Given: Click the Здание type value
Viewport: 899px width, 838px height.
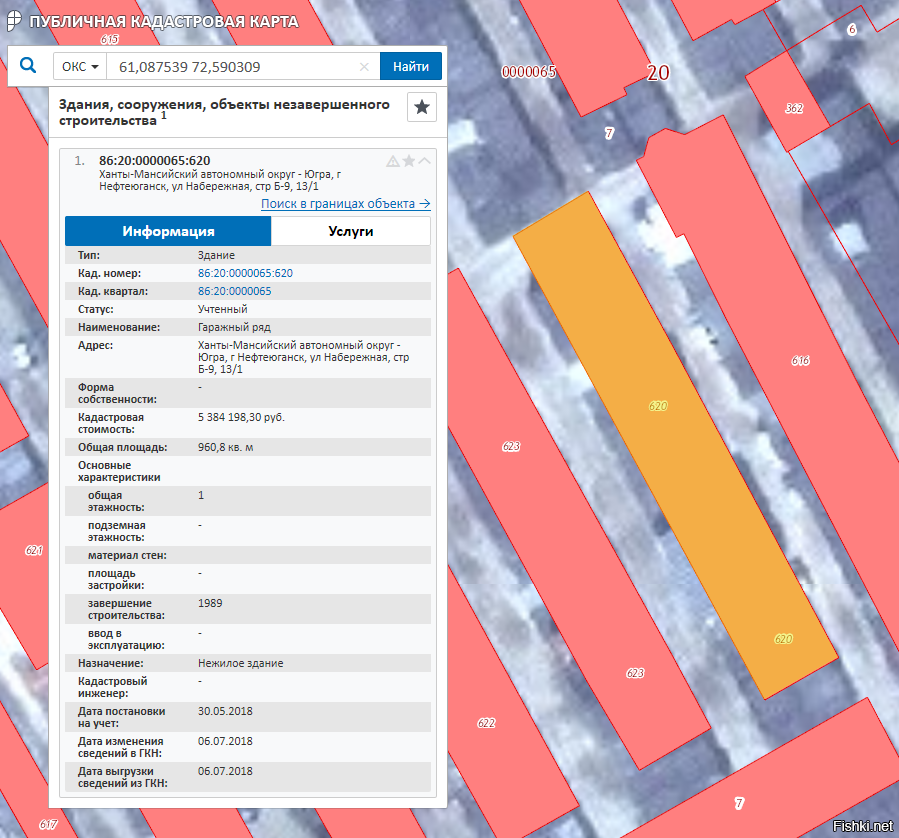Looking at the screenshot, I should click(x=216, y=255).
